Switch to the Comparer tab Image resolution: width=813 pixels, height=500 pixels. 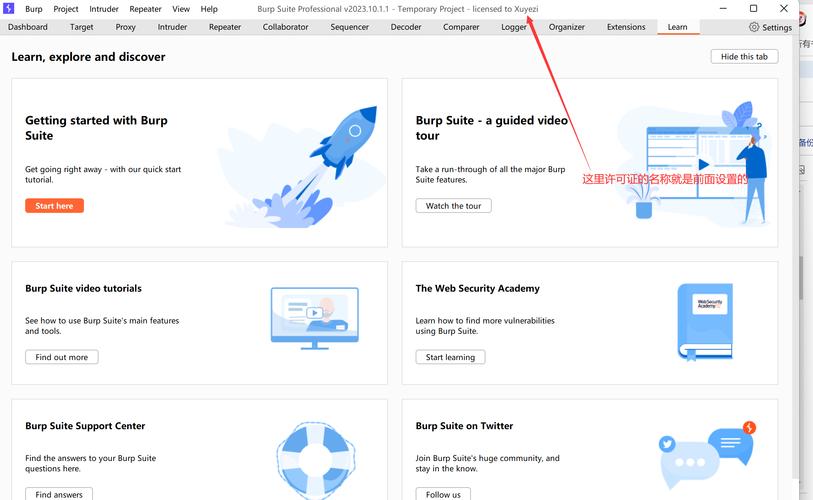(461, 27)
